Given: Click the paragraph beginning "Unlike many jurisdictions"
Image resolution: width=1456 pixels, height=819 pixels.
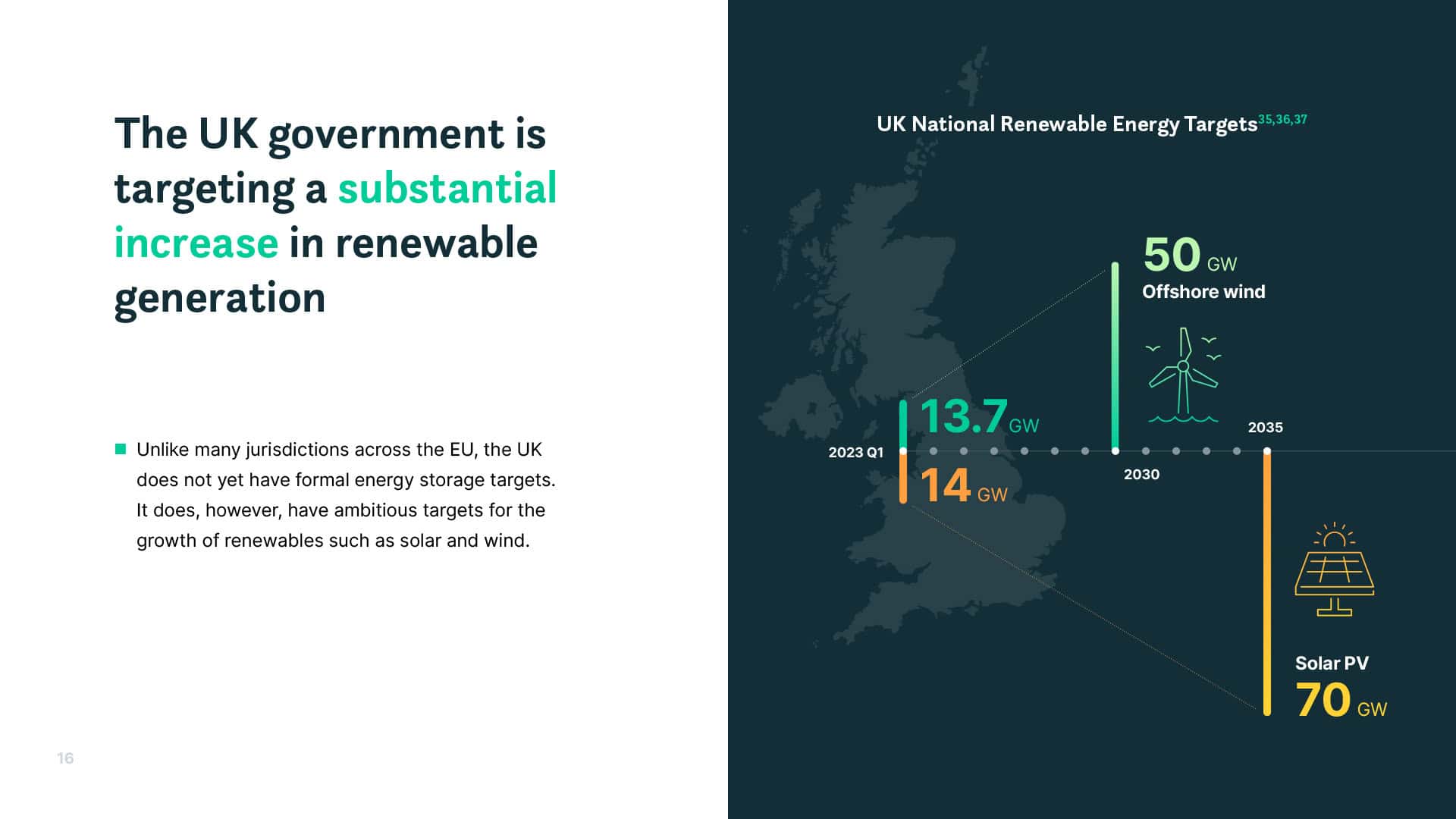Looking at the screenshot, I should pyautogui.click(x=346, y=495).
